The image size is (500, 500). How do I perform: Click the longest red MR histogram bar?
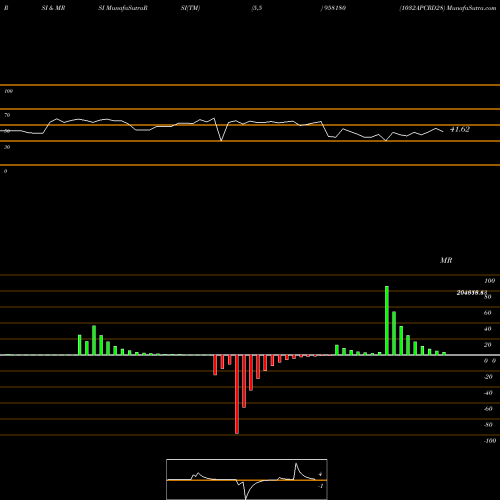pyautogui.click(x=237, y=394)
